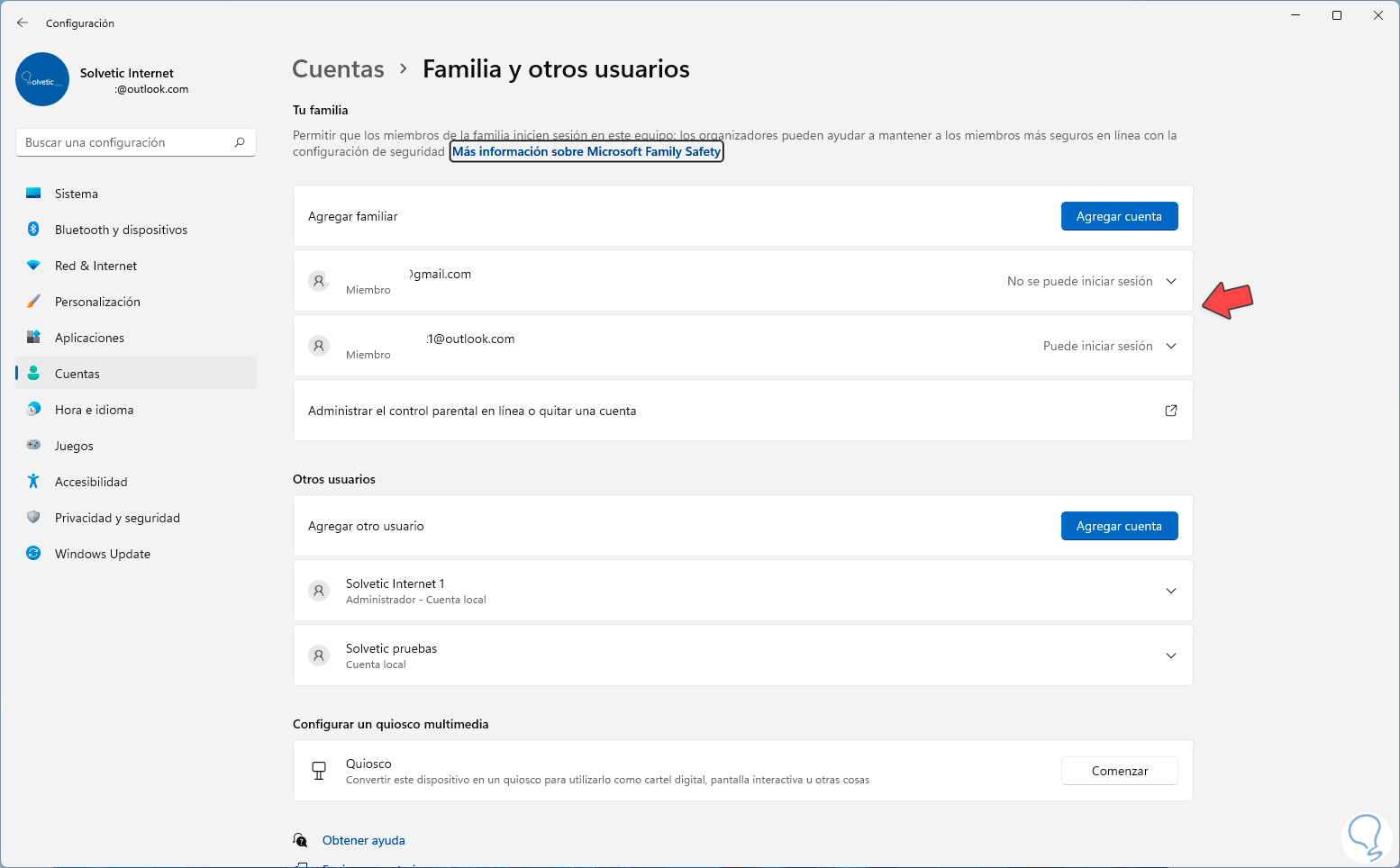Click the Buscar una configuración field
Viewport: 1400px width, 868px height.
point(126,142)
